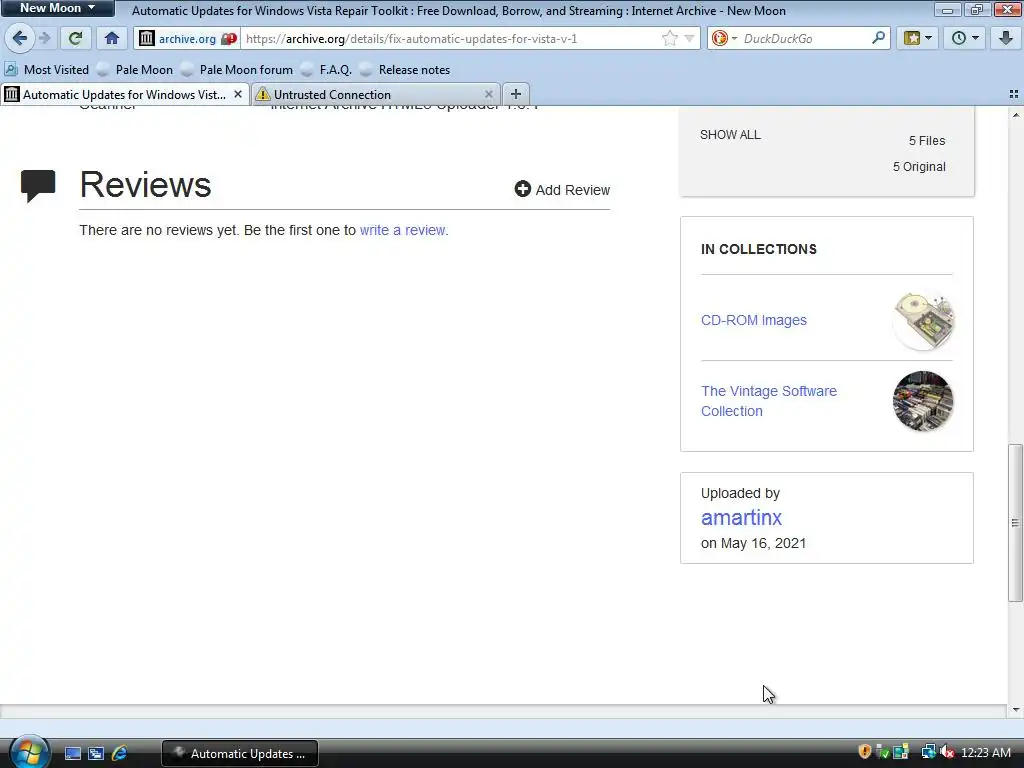Click the 12:23 AM taskbar clock
The width and height of the screenshot is (1024, 768).
click(986, 752)
